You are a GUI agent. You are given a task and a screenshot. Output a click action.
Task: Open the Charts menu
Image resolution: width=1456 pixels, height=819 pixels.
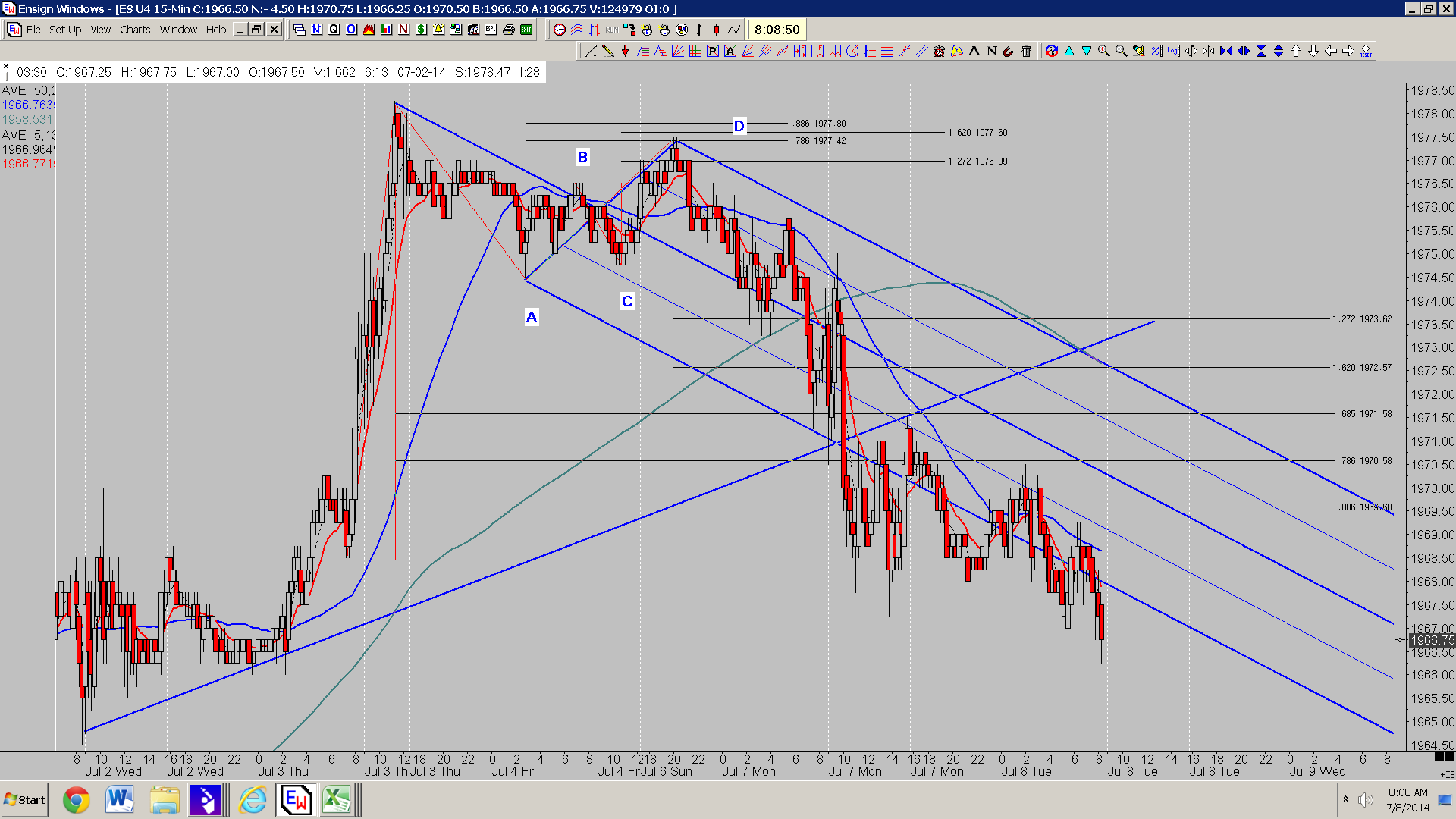point(135,30)
